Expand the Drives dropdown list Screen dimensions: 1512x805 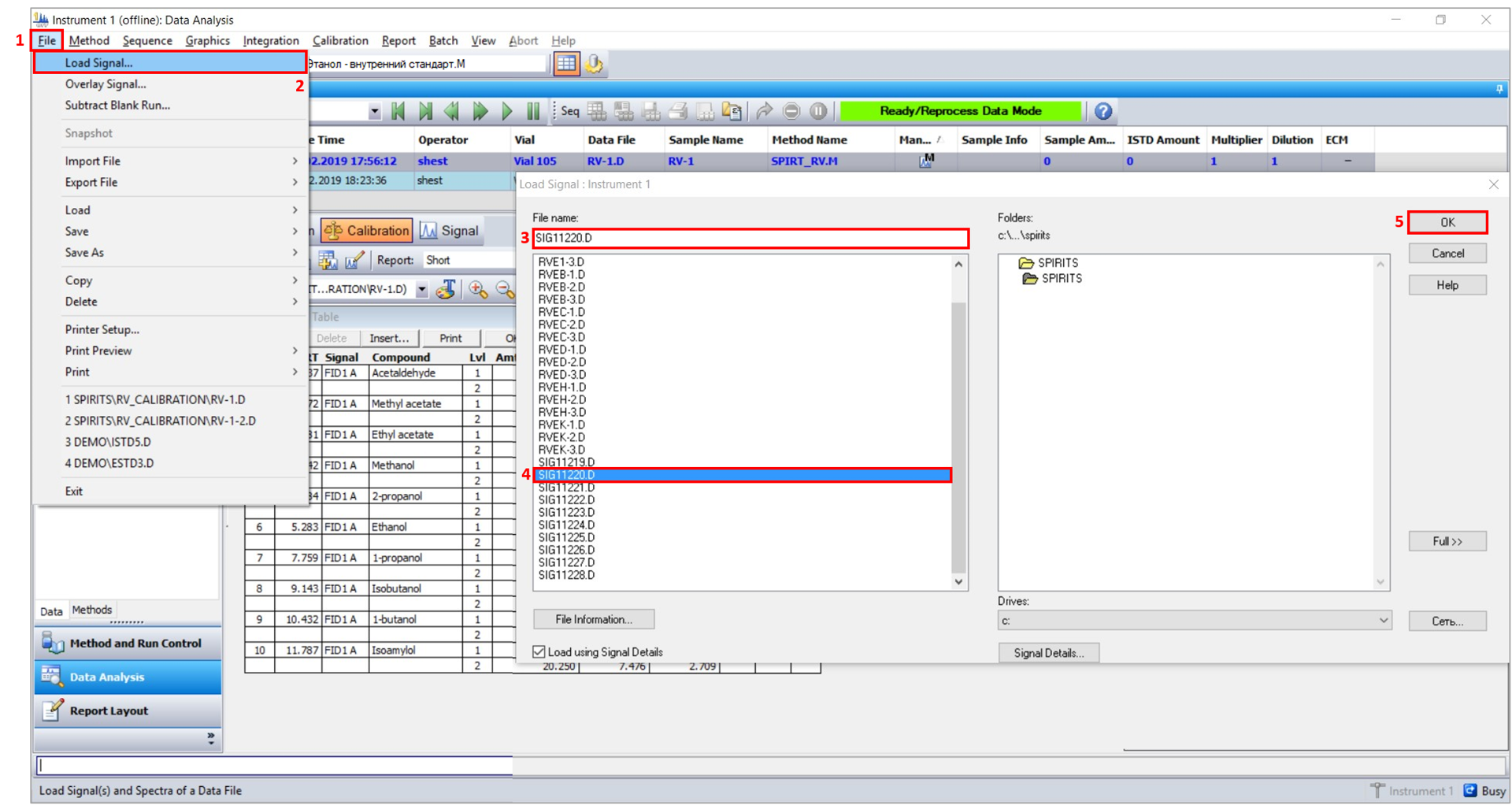[1383, 621]
